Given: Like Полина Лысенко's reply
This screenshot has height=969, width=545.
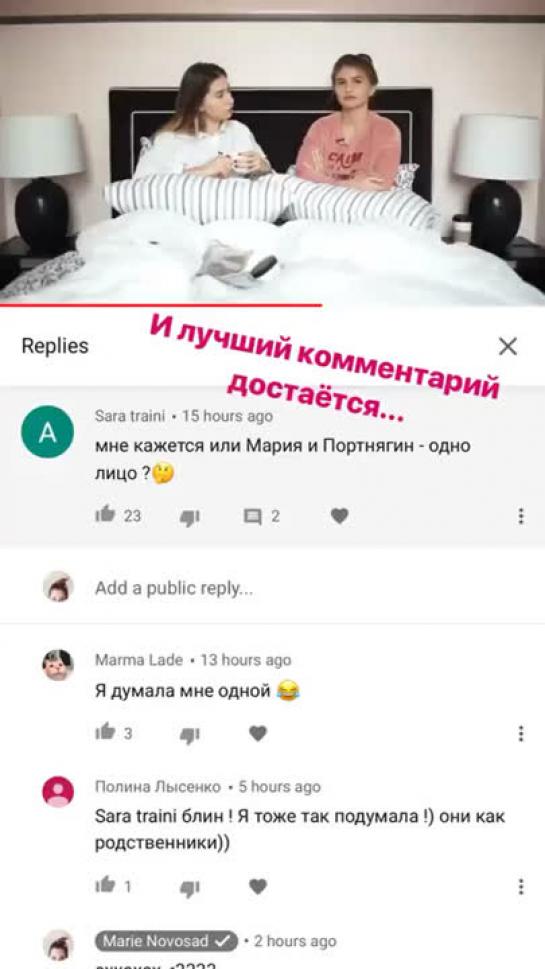Looking at the screenshot, I should (x=106, y=886).
